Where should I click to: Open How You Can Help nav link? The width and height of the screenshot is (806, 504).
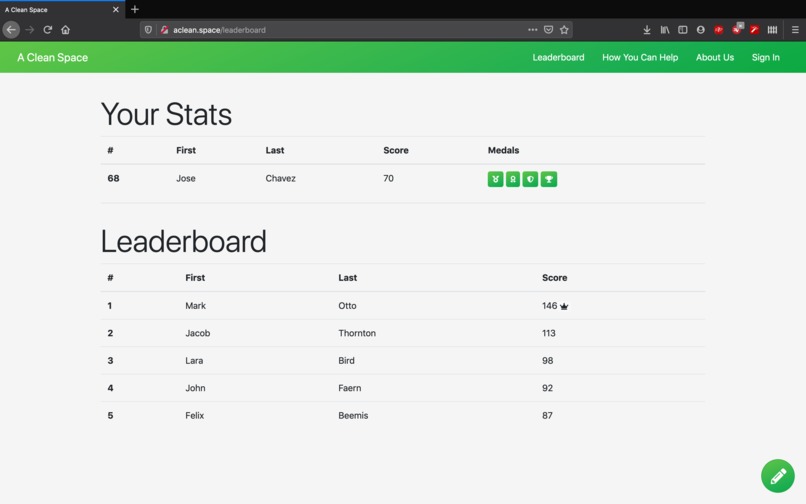tap(640, 58)
